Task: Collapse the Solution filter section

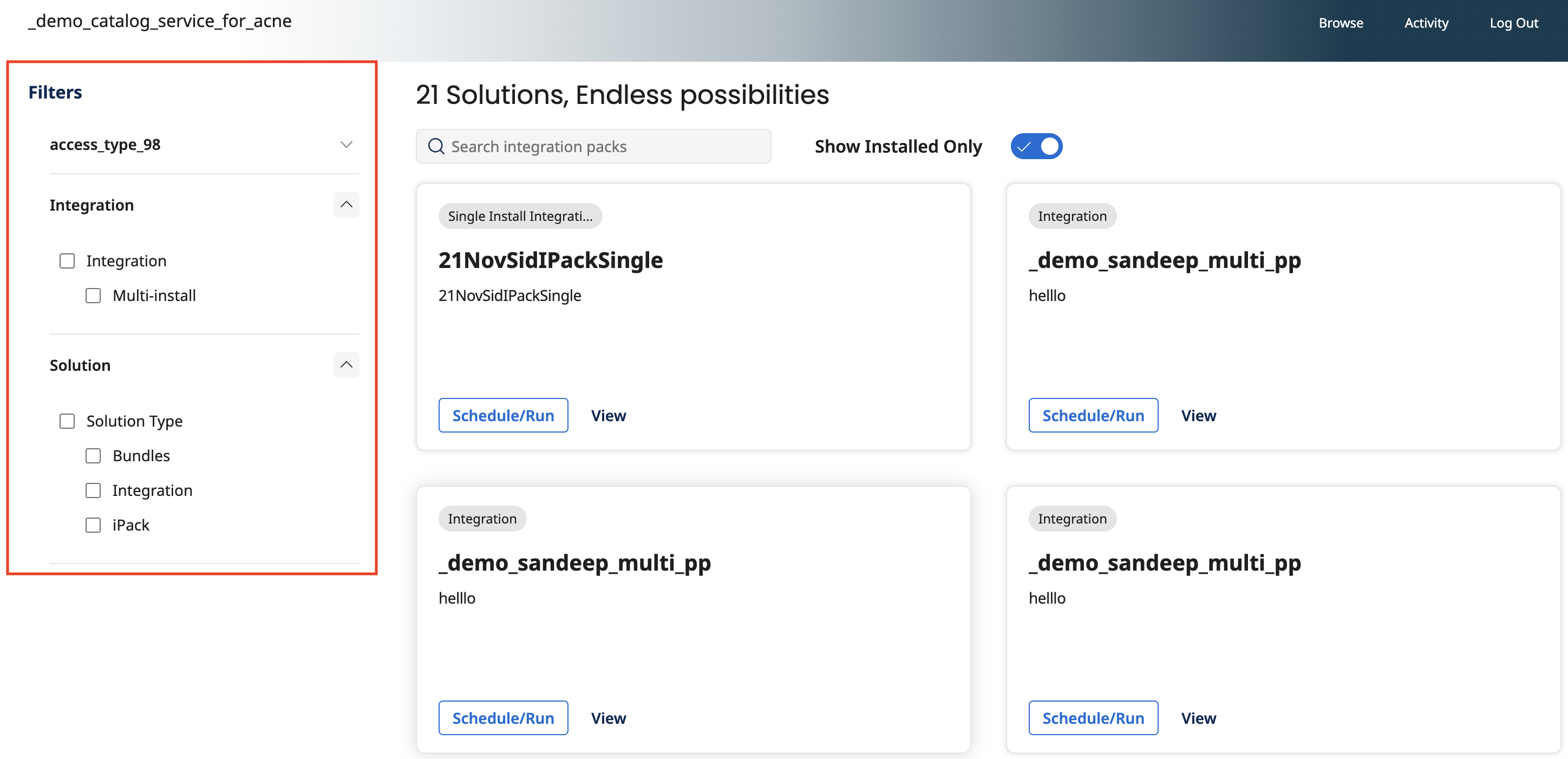Action: [346, 364]
